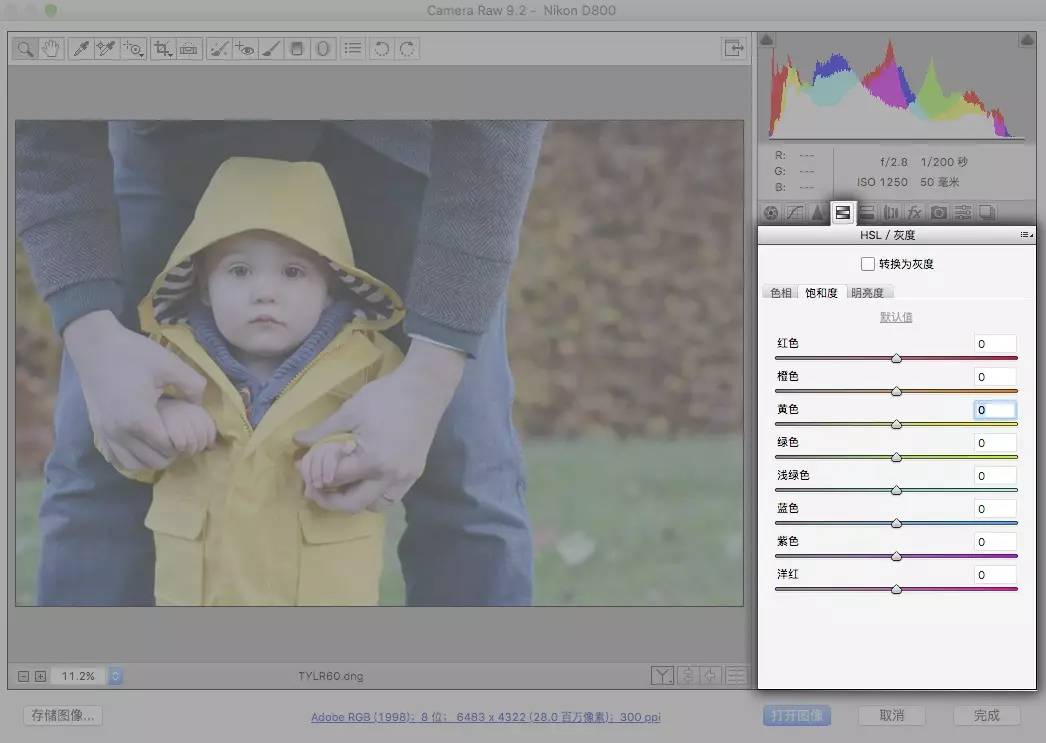Open the HSL / Grayscale panel icon
The image size is (1046, 743).
pyautogui.click(x=843, y=213)
